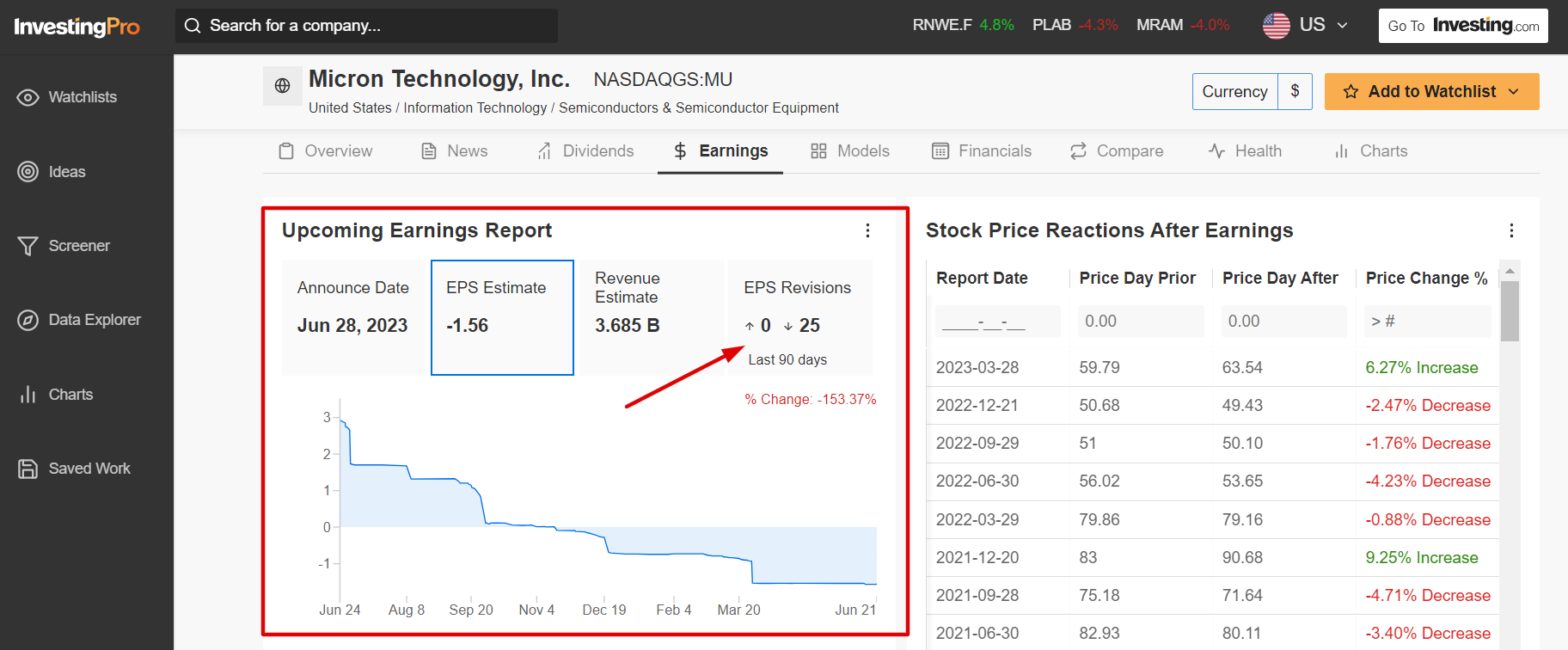Open Saved Work floppy disk icon

pos(28,469)
